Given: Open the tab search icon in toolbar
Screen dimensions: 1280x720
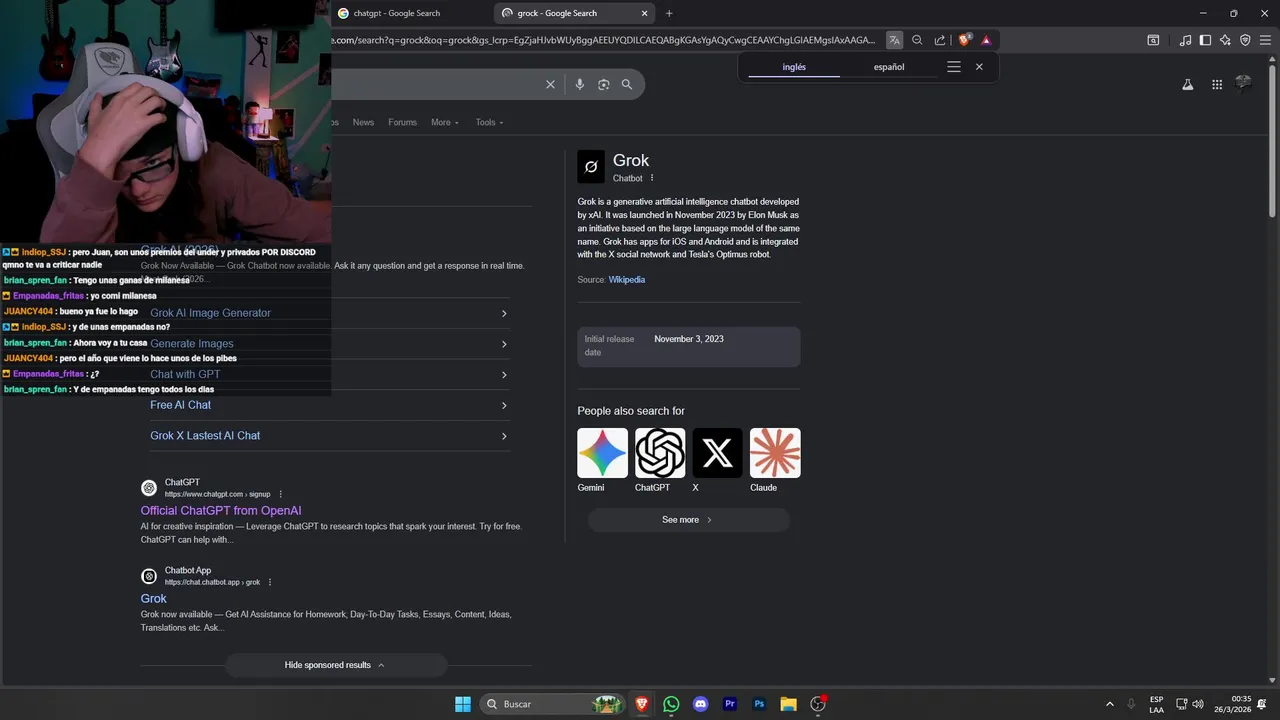Looking at the screenshot, I should (x=1153, y=40).
